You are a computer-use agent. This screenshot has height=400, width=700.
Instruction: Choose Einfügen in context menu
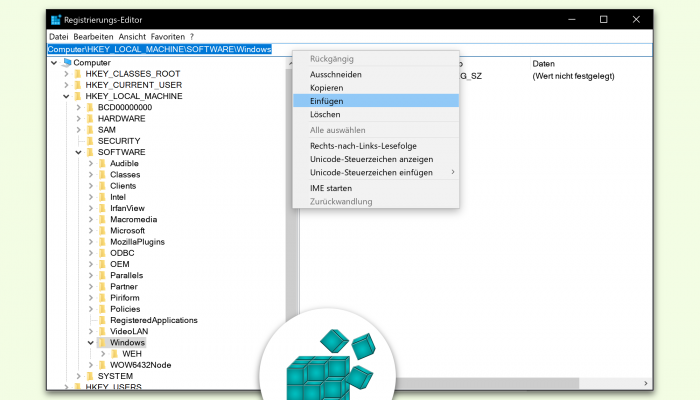[x=376, y=101]
